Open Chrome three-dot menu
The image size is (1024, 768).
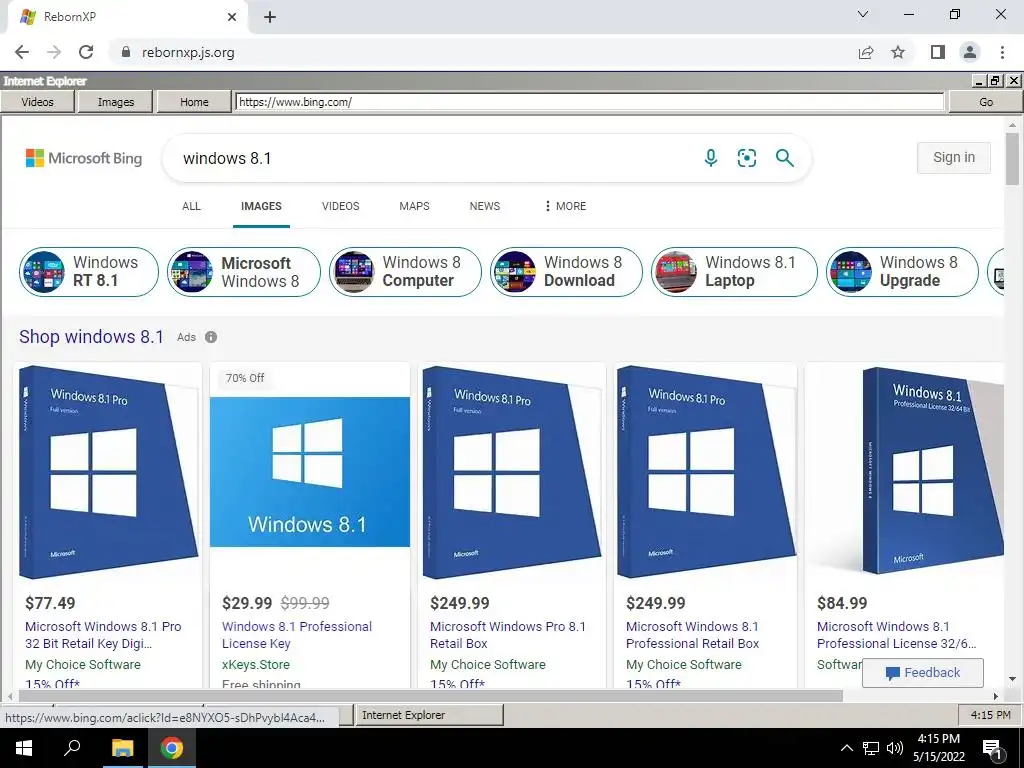pos(1002,52)
